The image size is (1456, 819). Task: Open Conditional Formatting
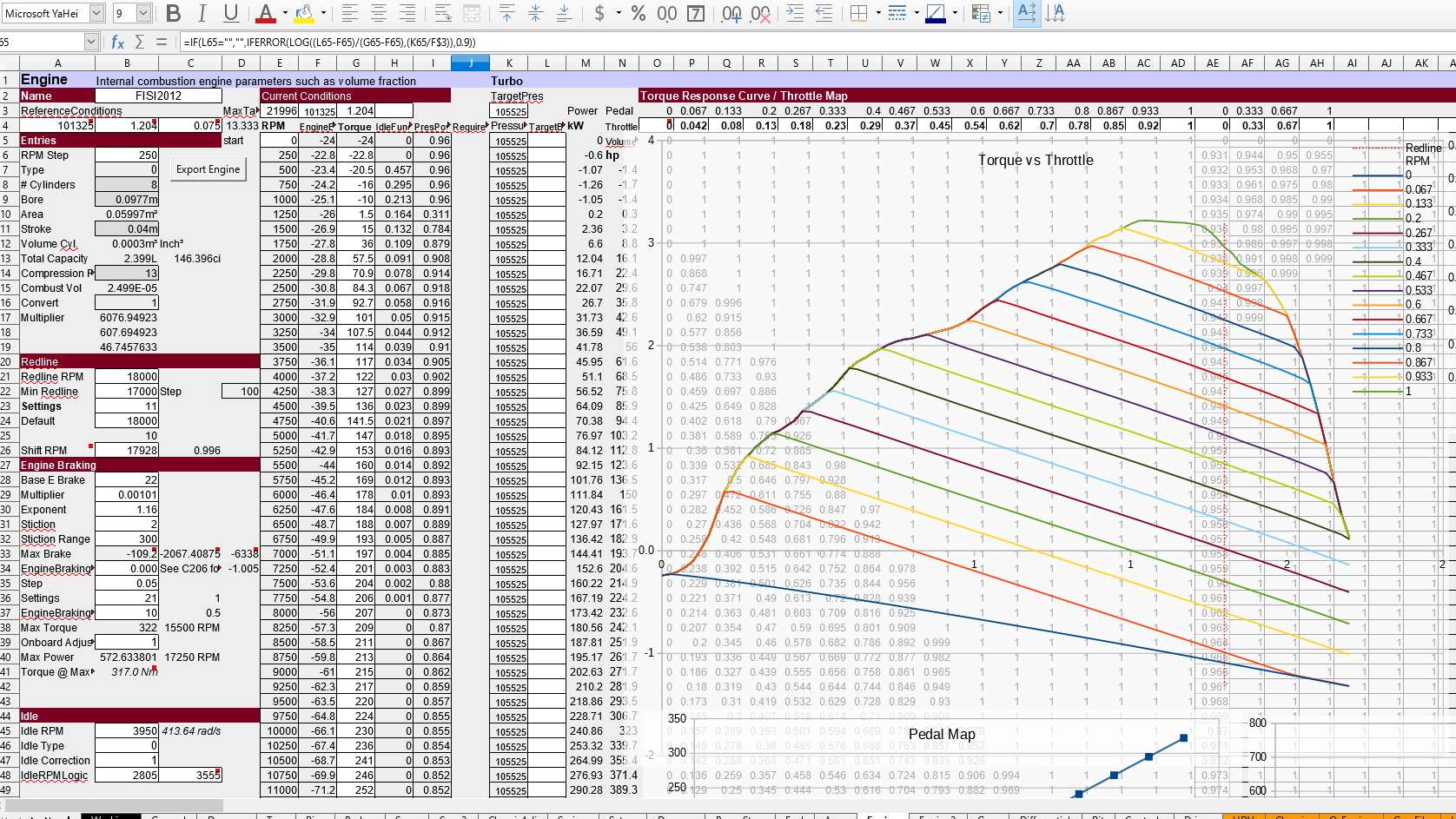tap(981, 13)
